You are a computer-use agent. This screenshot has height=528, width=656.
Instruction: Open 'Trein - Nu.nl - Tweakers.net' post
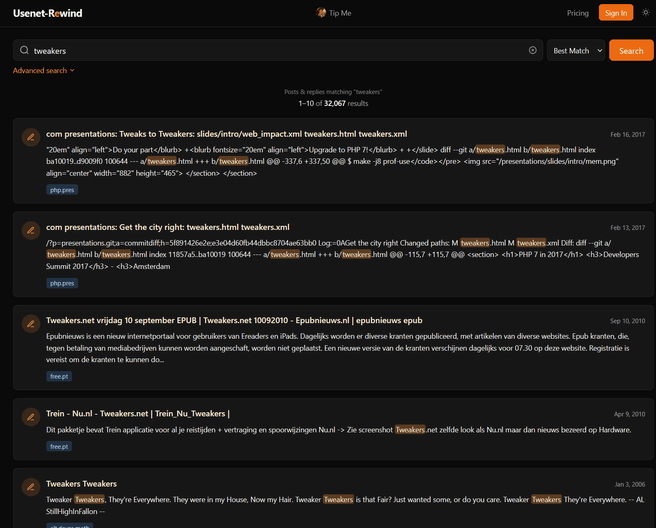coord(138,414)
